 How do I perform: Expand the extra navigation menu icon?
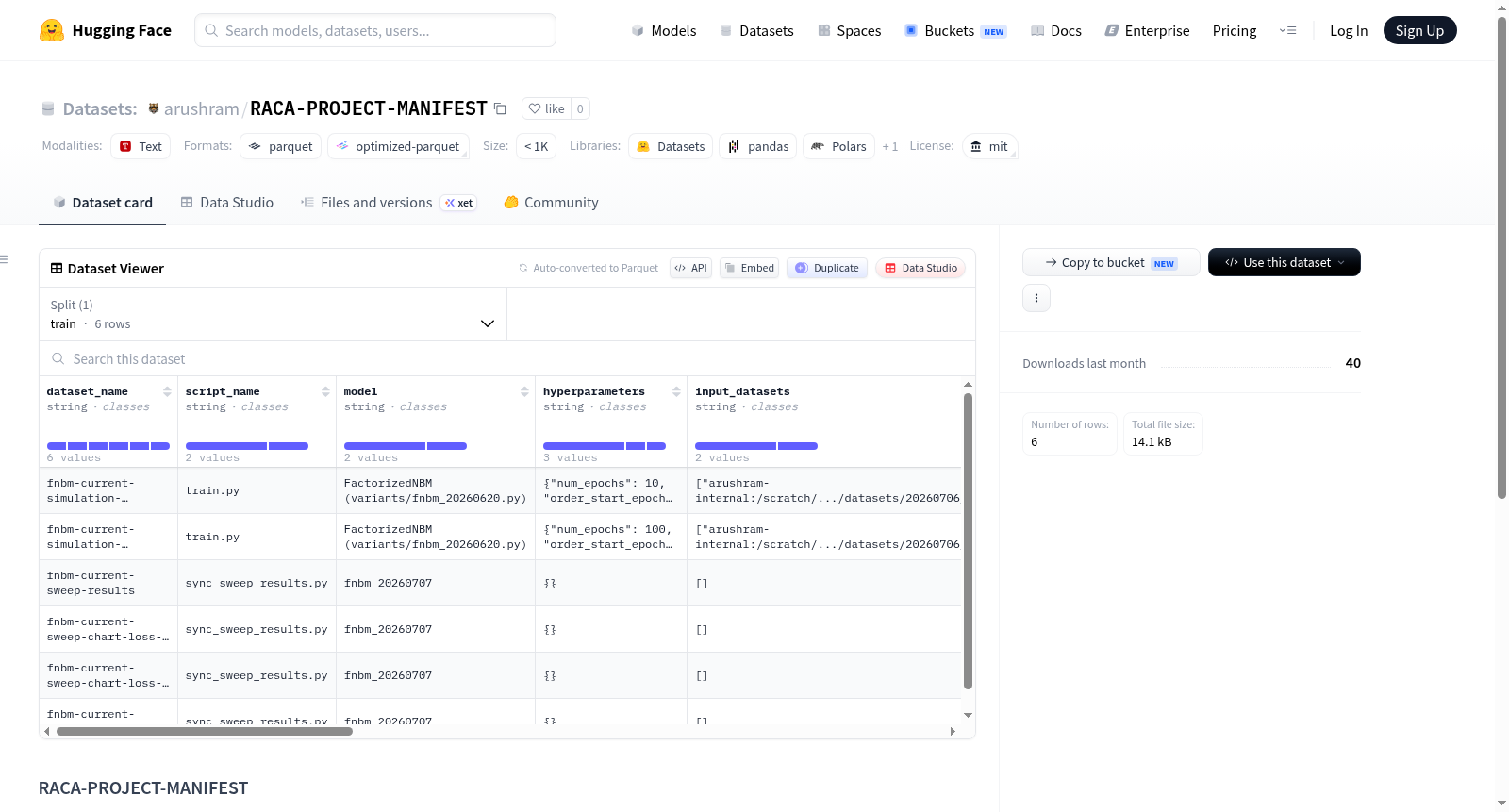pyautogui.click(x=1287, y=30)
